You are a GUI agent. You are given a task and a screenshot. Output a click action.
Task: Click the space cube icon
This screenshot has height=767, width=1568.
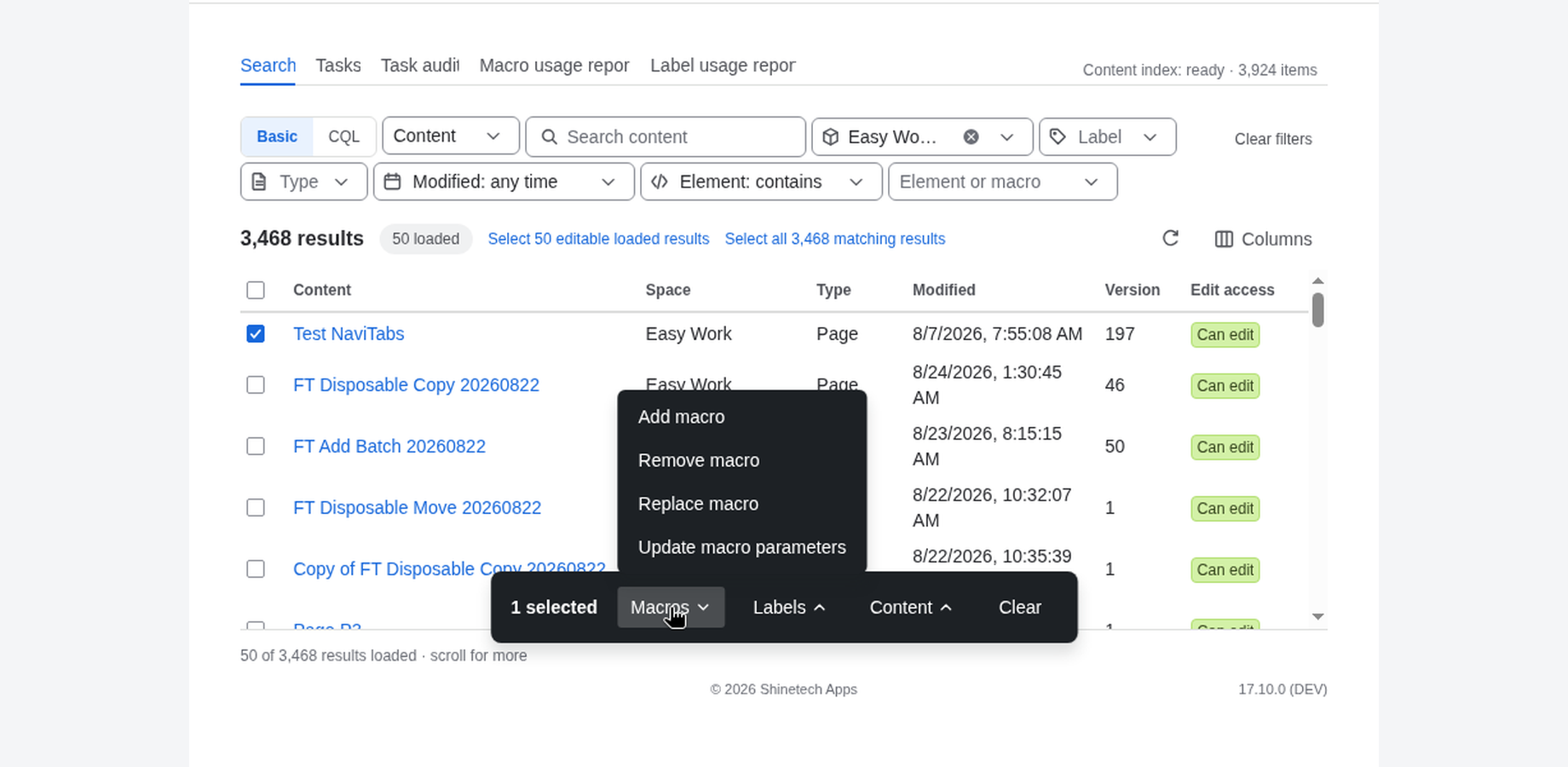coord(831,137)
